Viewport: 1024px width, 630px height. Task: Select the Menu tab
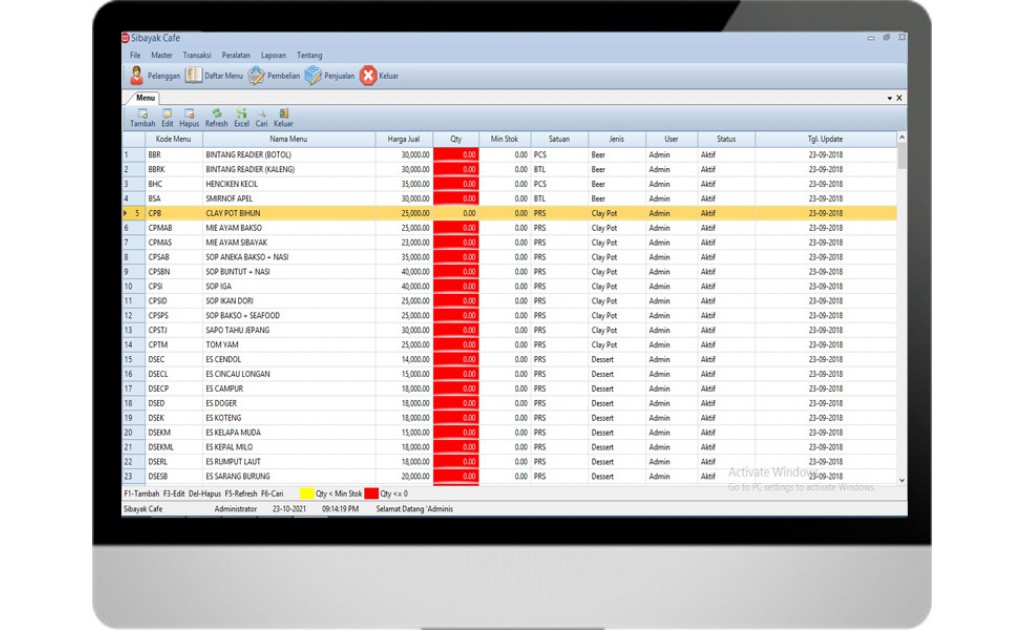(145, 98)
